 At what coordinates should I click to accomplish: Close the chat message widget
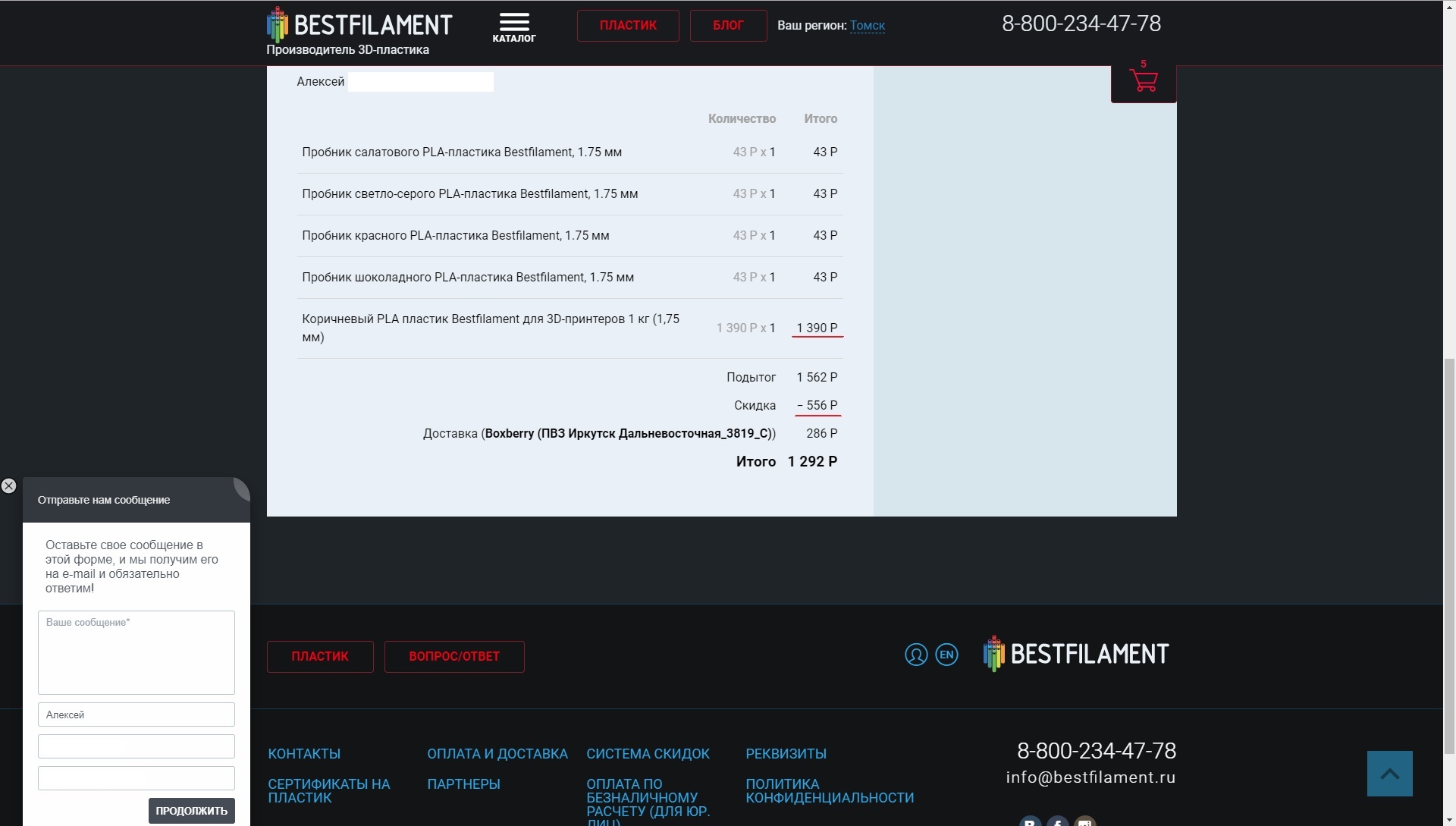9,486
